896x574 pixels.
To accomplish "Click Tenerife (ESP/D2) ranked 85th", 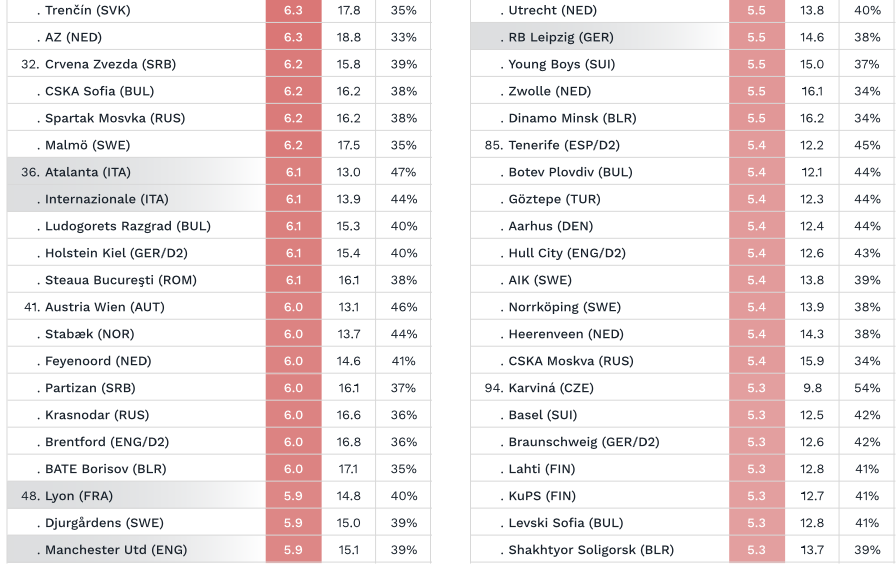I will tap(683, 145).
